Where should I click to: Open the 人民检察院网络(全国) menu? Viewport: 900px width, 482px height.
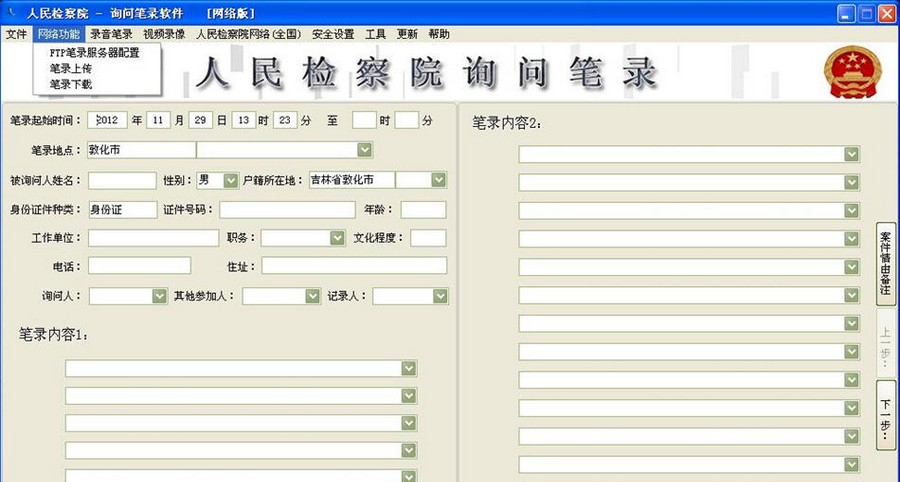click(x=249, y=34)
